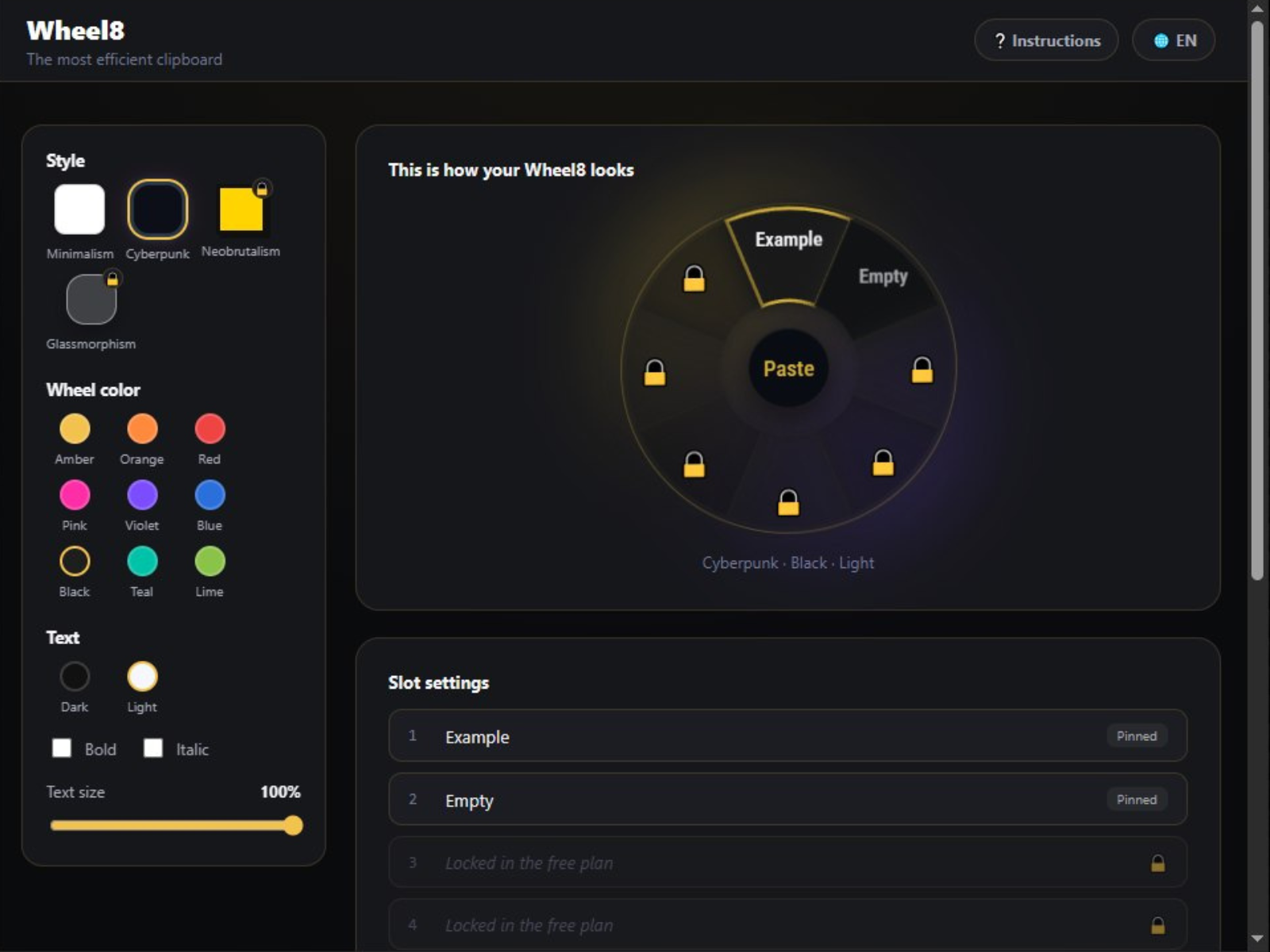Image resolution: width=1270 pixels, height=952 pixels.
Task: Select the Cyberpunk style
Action: (x=158, y=209)
